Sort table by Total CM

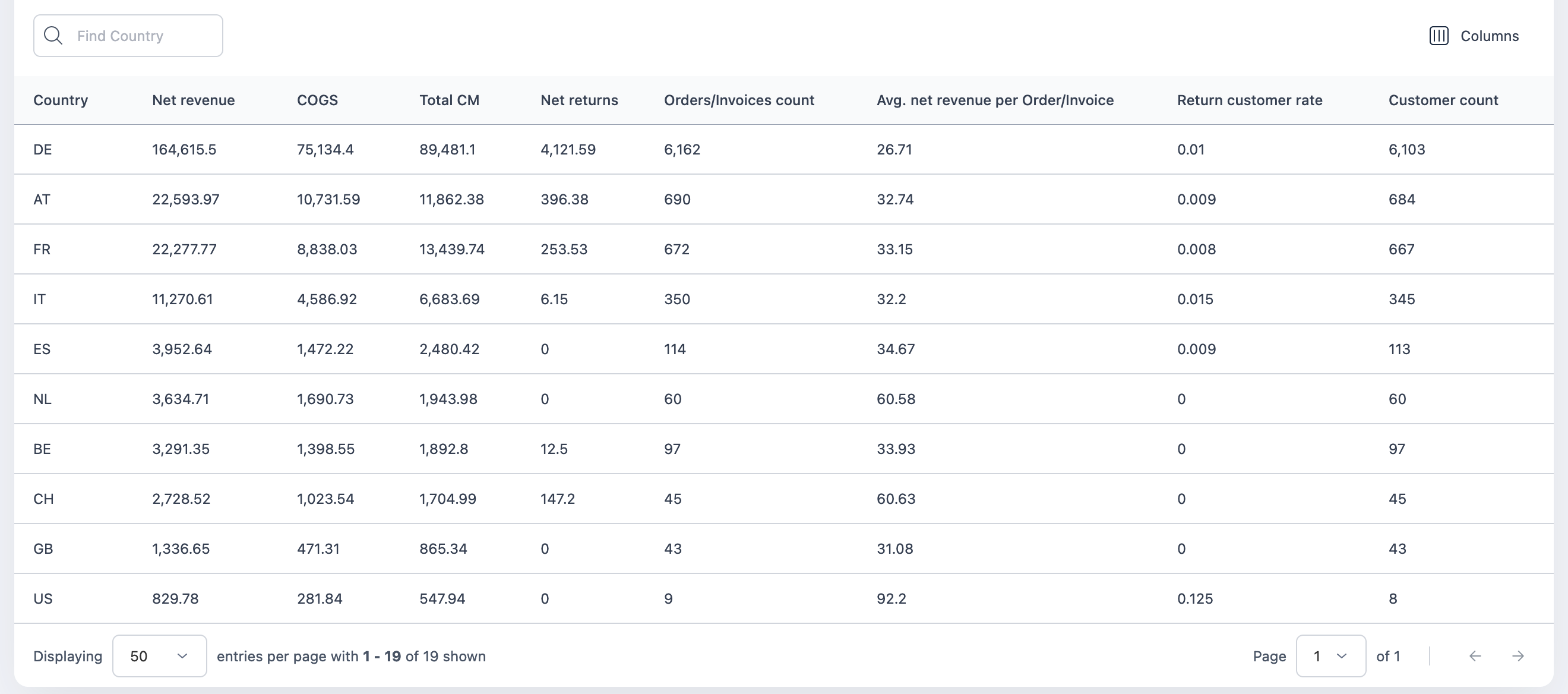click(x=449, y=100)
